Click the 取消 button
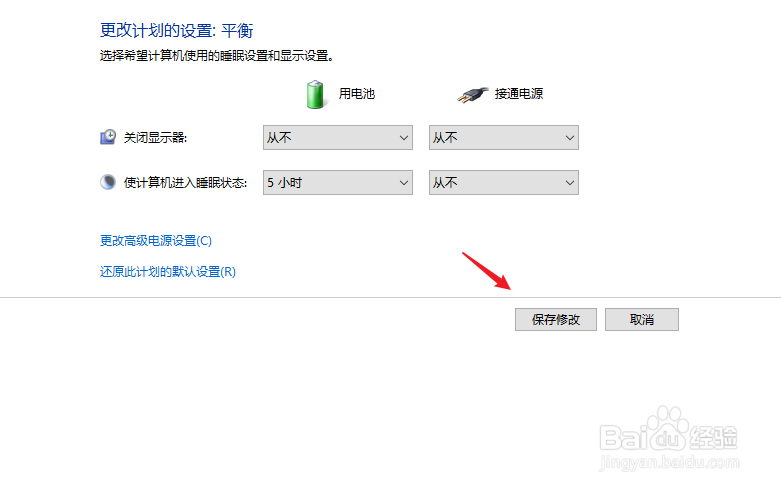The width and height of the screenshot is (781, 489). click(642, 319)
